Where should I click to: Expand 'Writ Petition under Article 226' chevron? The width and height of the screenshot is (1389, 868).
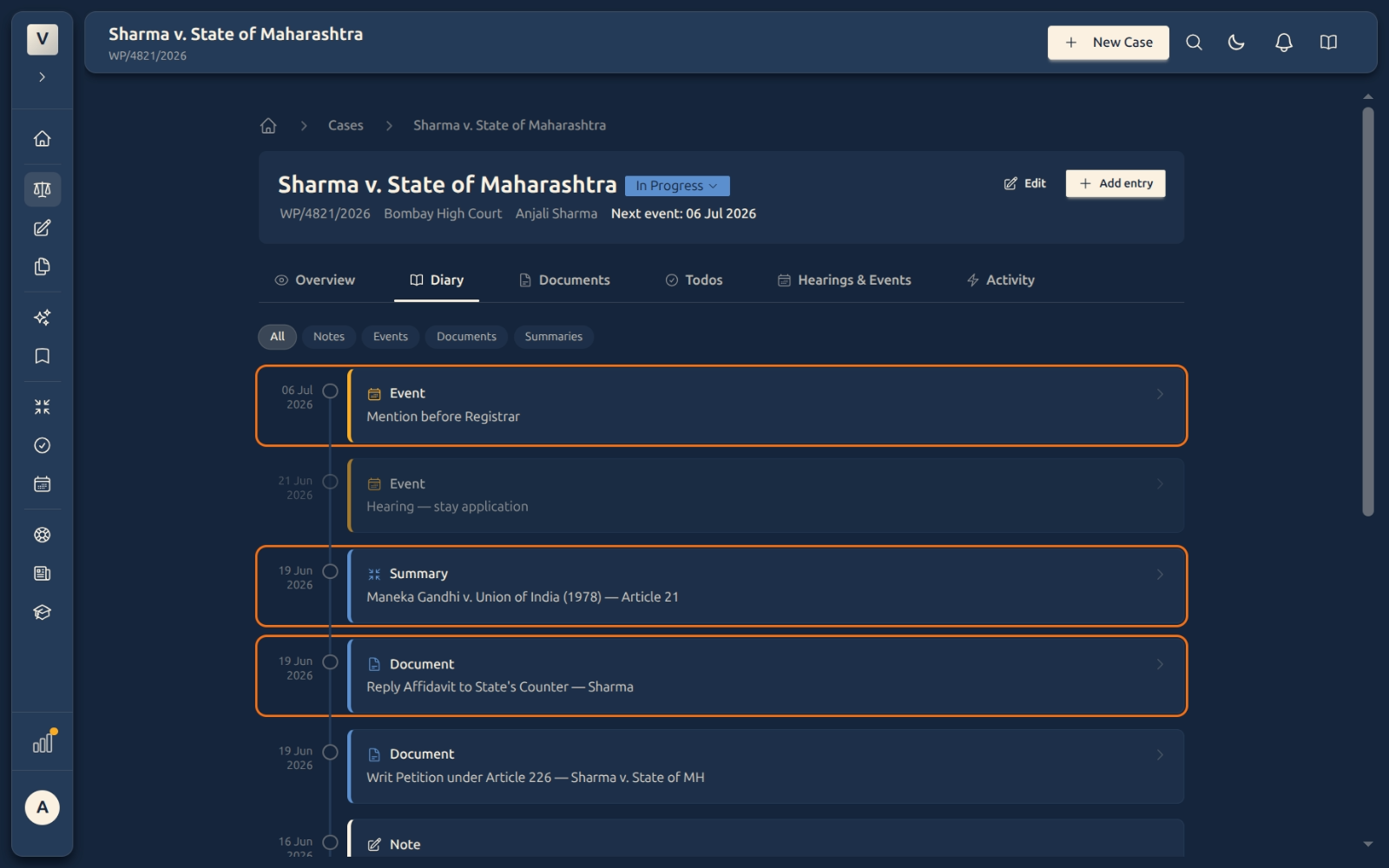(x=1160, y=755)
